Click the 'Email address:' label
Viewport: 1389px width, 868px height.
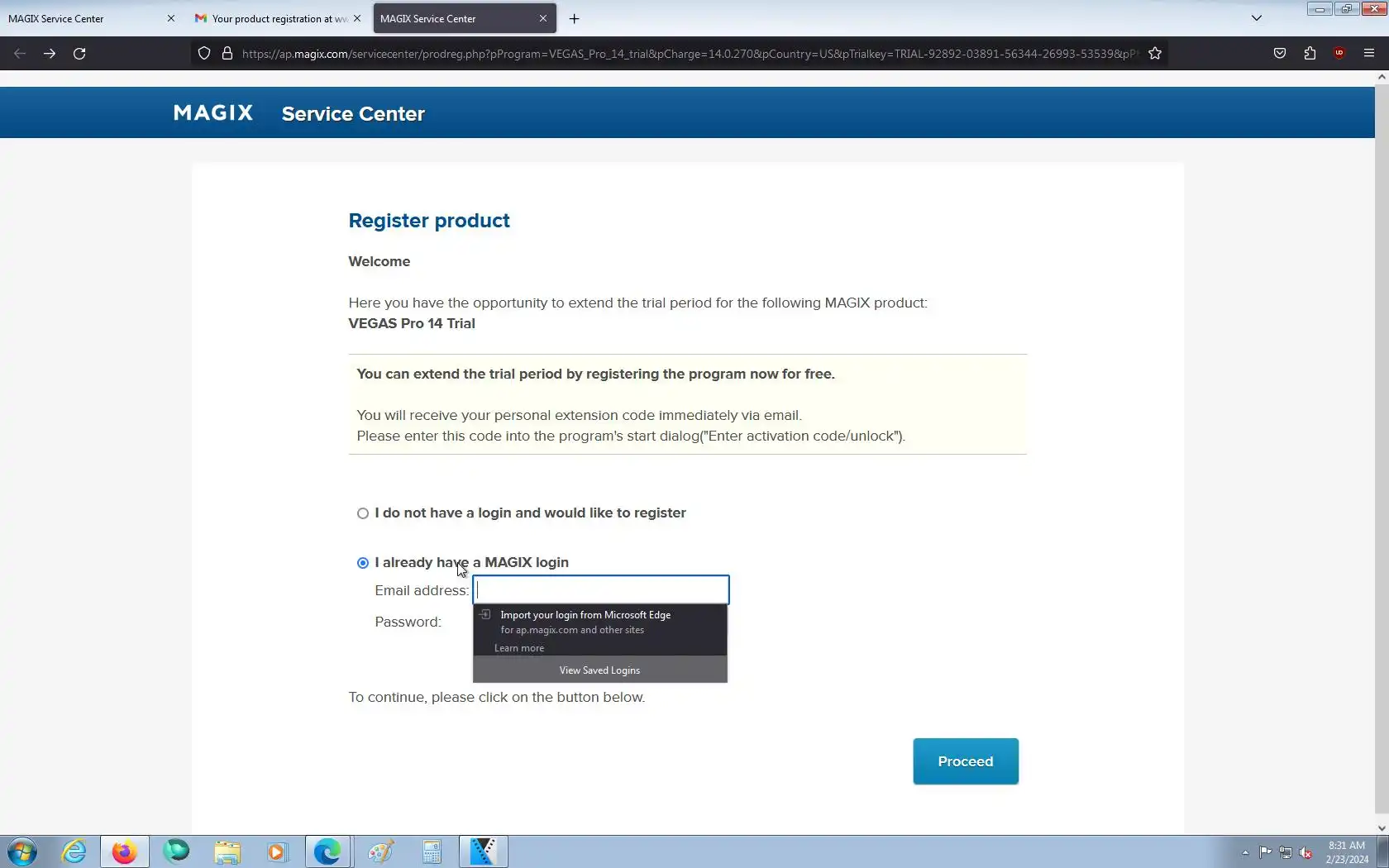(x=422, y=590)
